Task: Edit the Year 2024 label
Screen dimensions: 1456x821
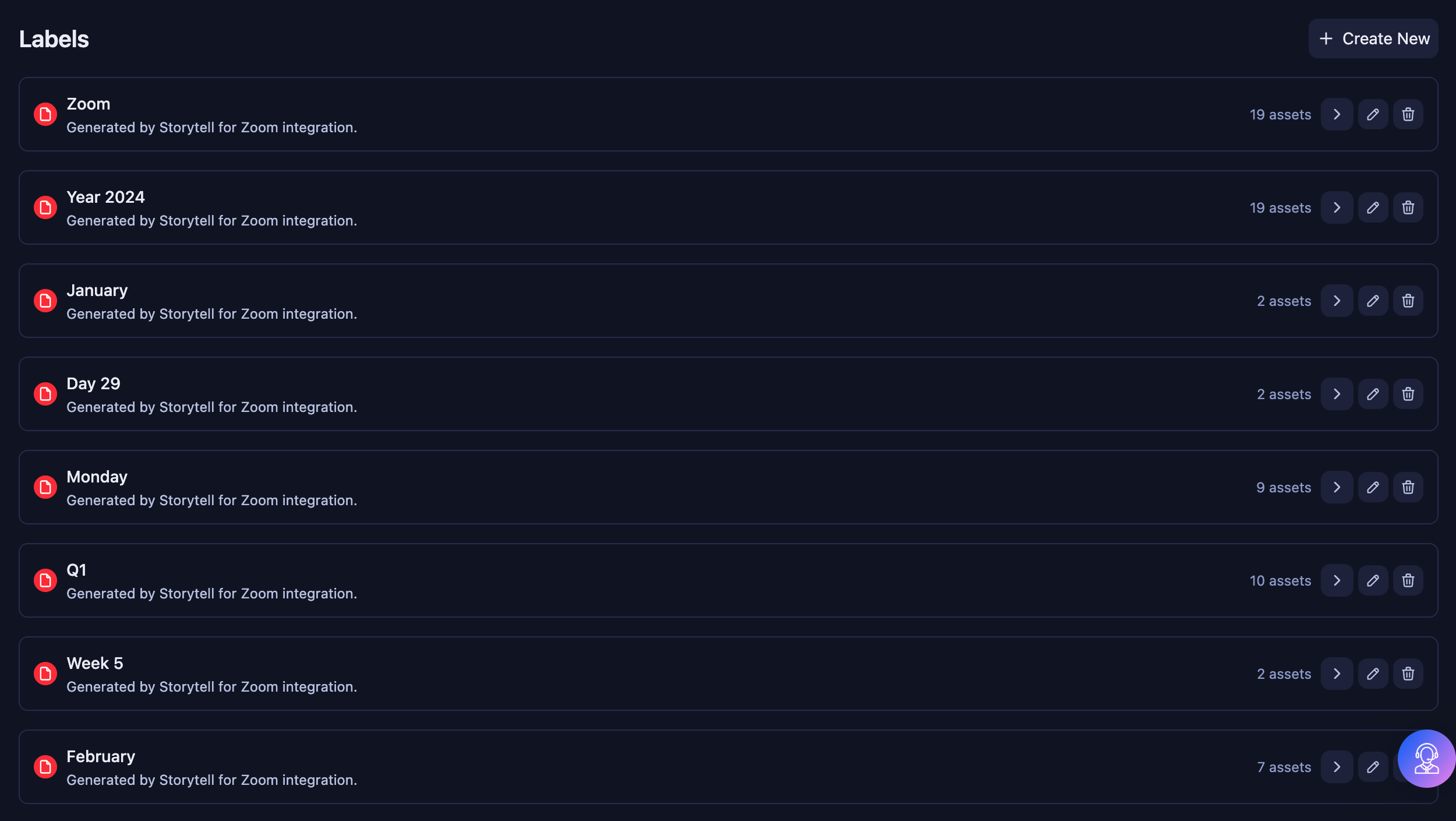Action: tap(1373, 207)
